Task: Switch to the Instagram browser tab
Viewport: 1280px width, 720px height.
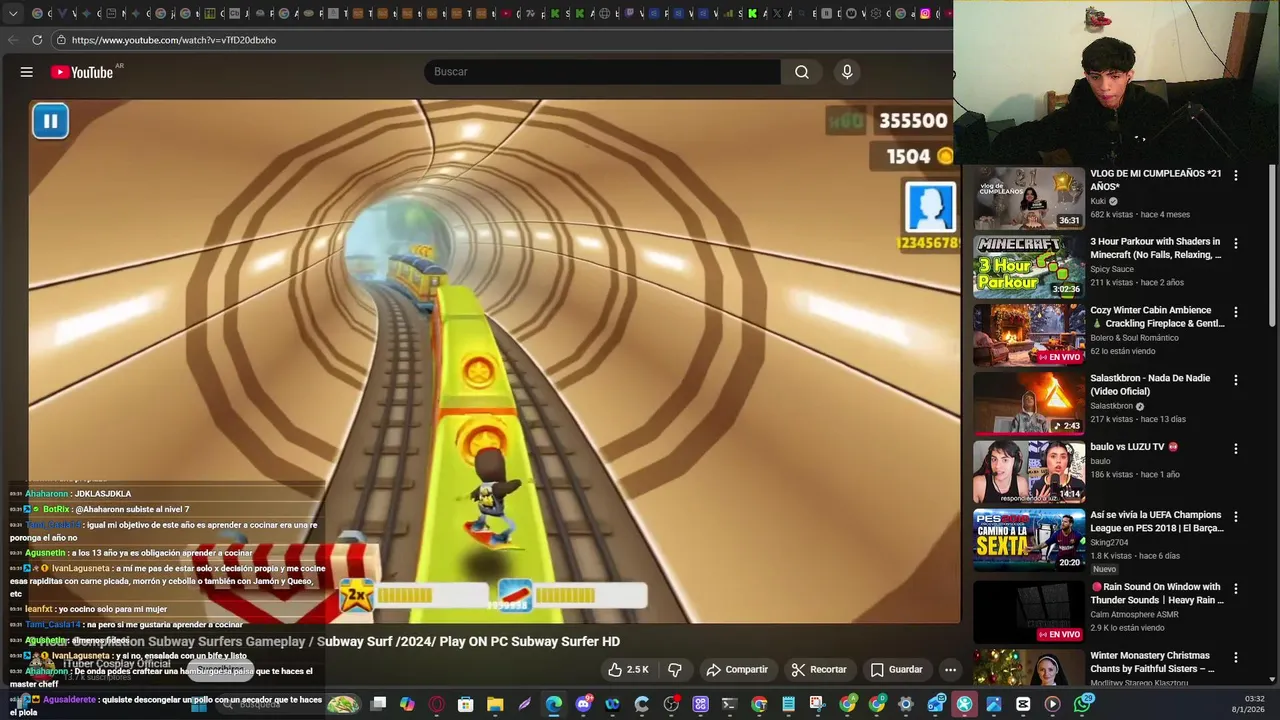Action: 925,13
